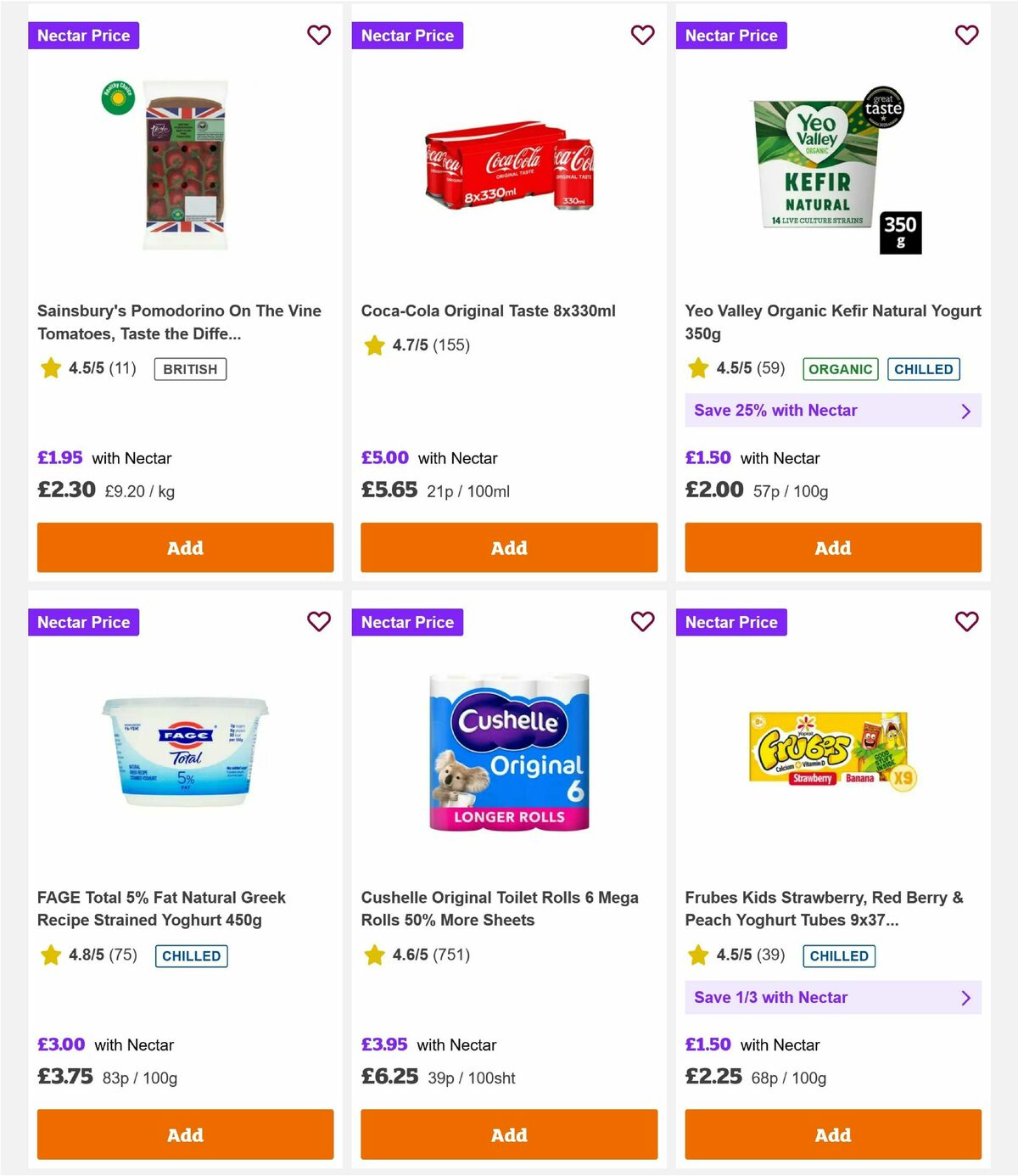Favourite the Cushelle Original toilet rolls
This screenshot has height=1176, width=1018.
[x=642, y=621]
